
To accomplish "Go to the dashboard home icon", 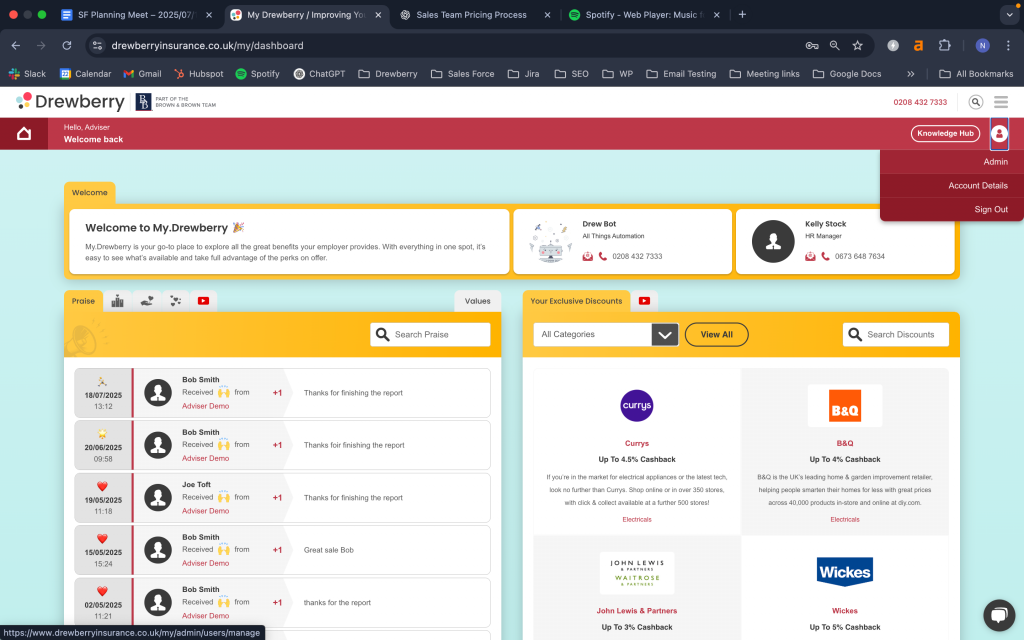I will (24, 134).
